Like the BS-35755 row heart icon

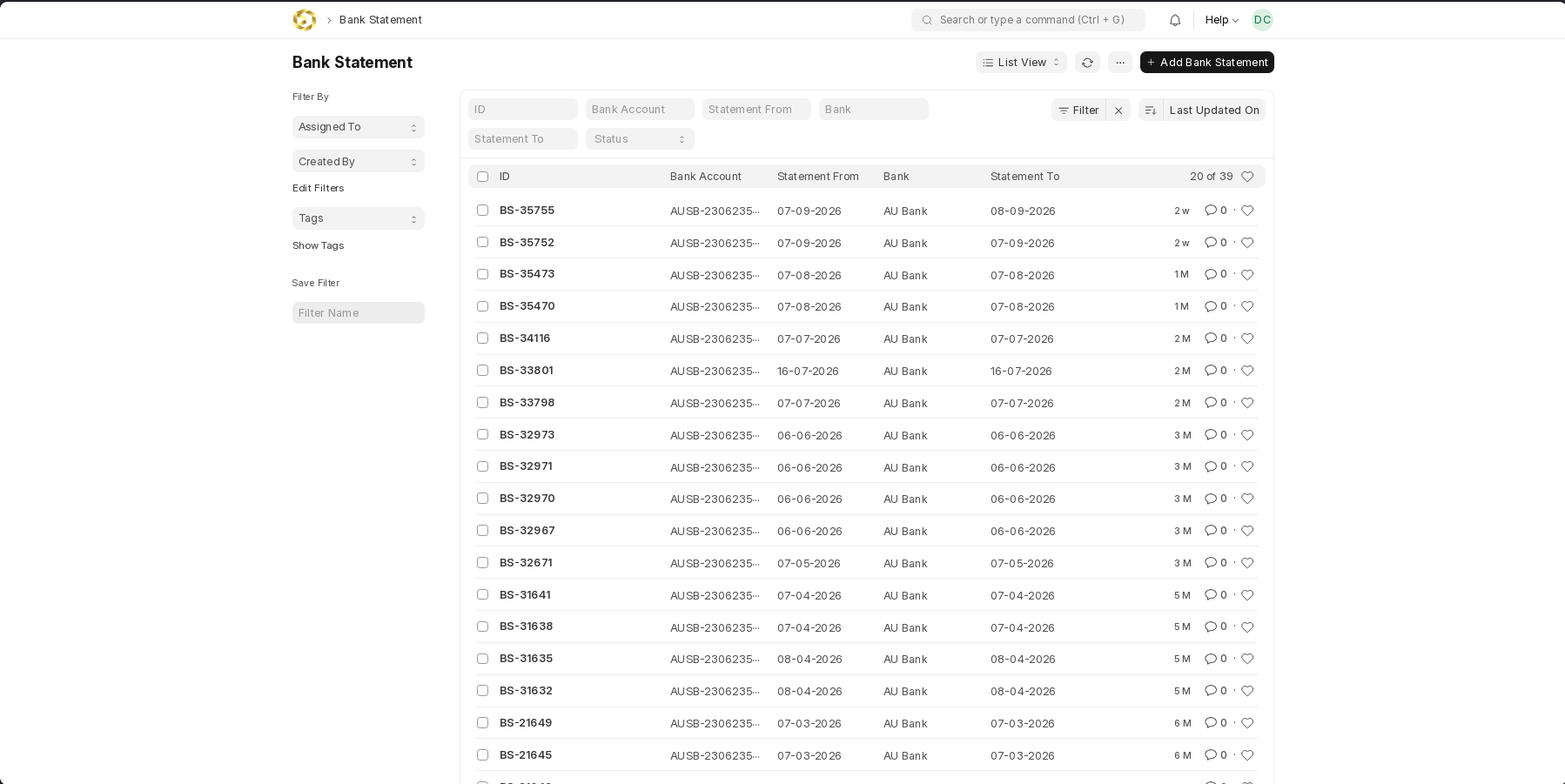pos(1247,211)
